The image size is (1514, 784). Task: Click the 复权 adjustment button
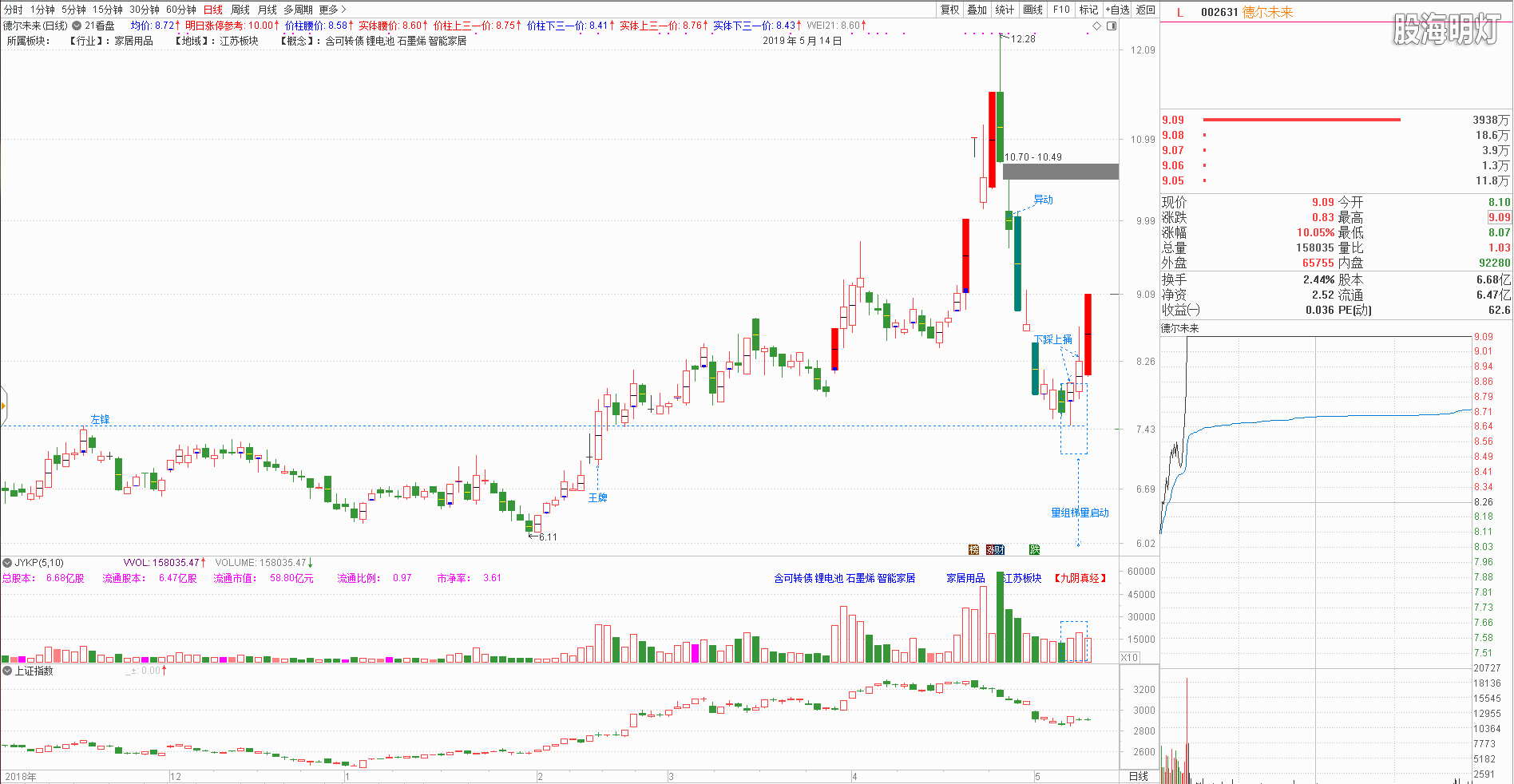click(949, 10)
